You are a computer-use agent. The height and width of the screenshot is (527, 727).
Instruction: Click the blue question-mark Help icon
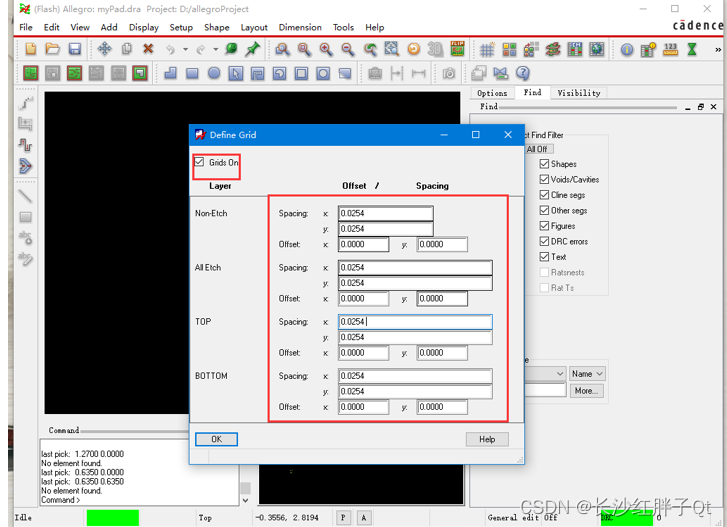[x=523, y=73]
